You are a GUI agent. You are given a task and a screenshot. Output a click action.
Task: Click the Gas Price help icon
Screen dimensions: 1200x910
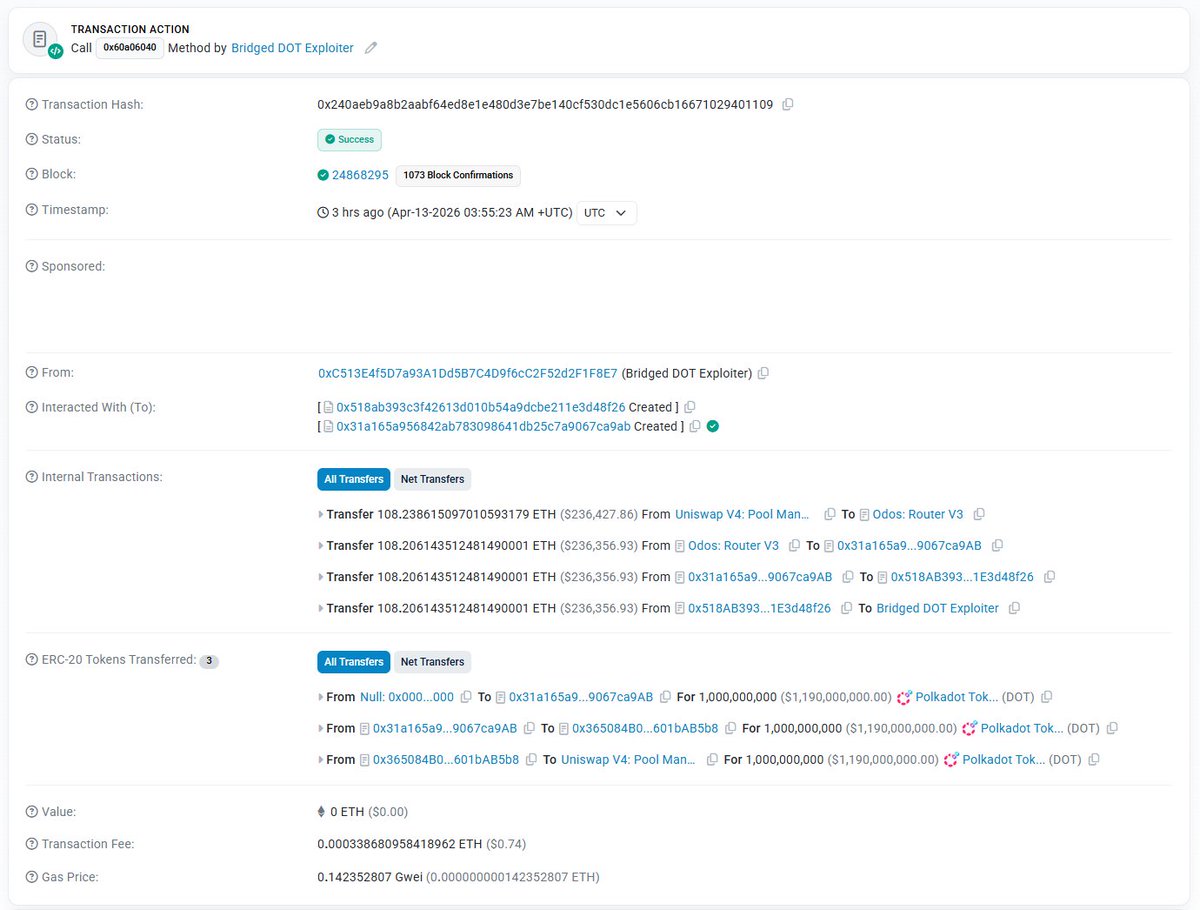(x=32, y=877)
